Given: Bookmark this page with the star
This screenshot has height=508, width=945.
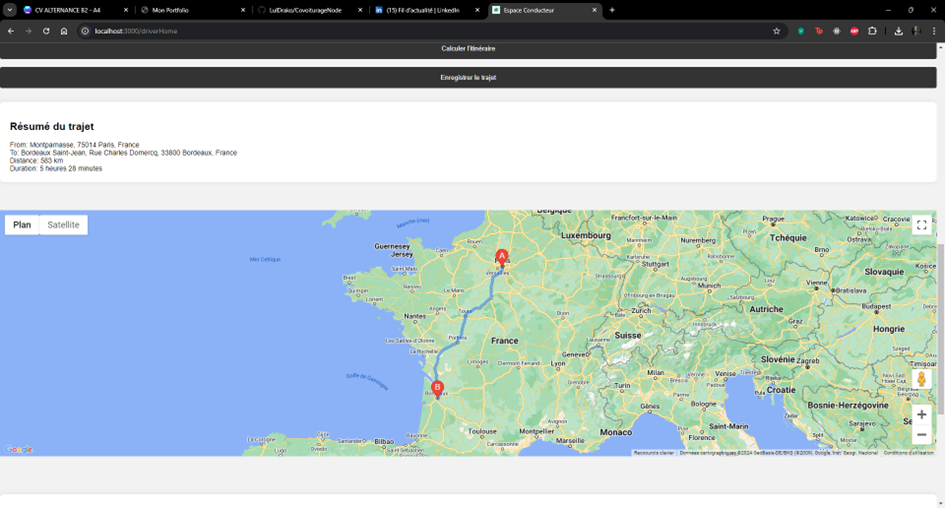Looking at the screenshot, I should 776,31.
